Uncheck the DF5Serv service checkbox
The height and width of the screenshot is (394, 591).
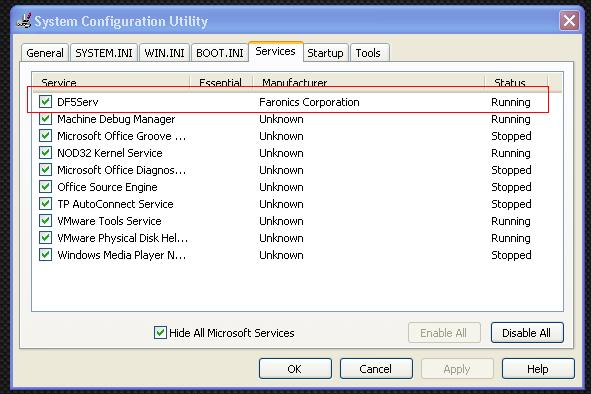[x=46, y=101]
